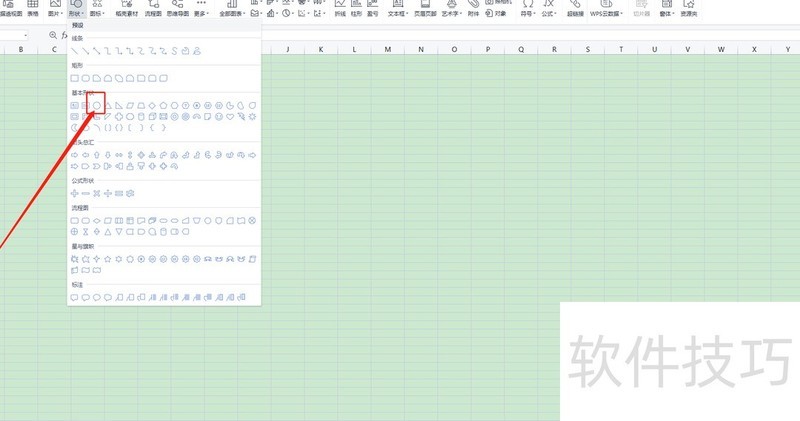
Task: Select the left-right arrow block arrow
Action: 119,155
